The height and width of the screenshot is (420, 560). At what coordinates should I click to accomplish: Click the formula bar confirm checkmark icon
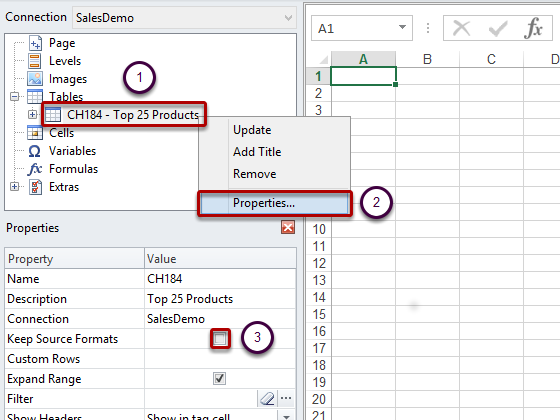point(498,29)
